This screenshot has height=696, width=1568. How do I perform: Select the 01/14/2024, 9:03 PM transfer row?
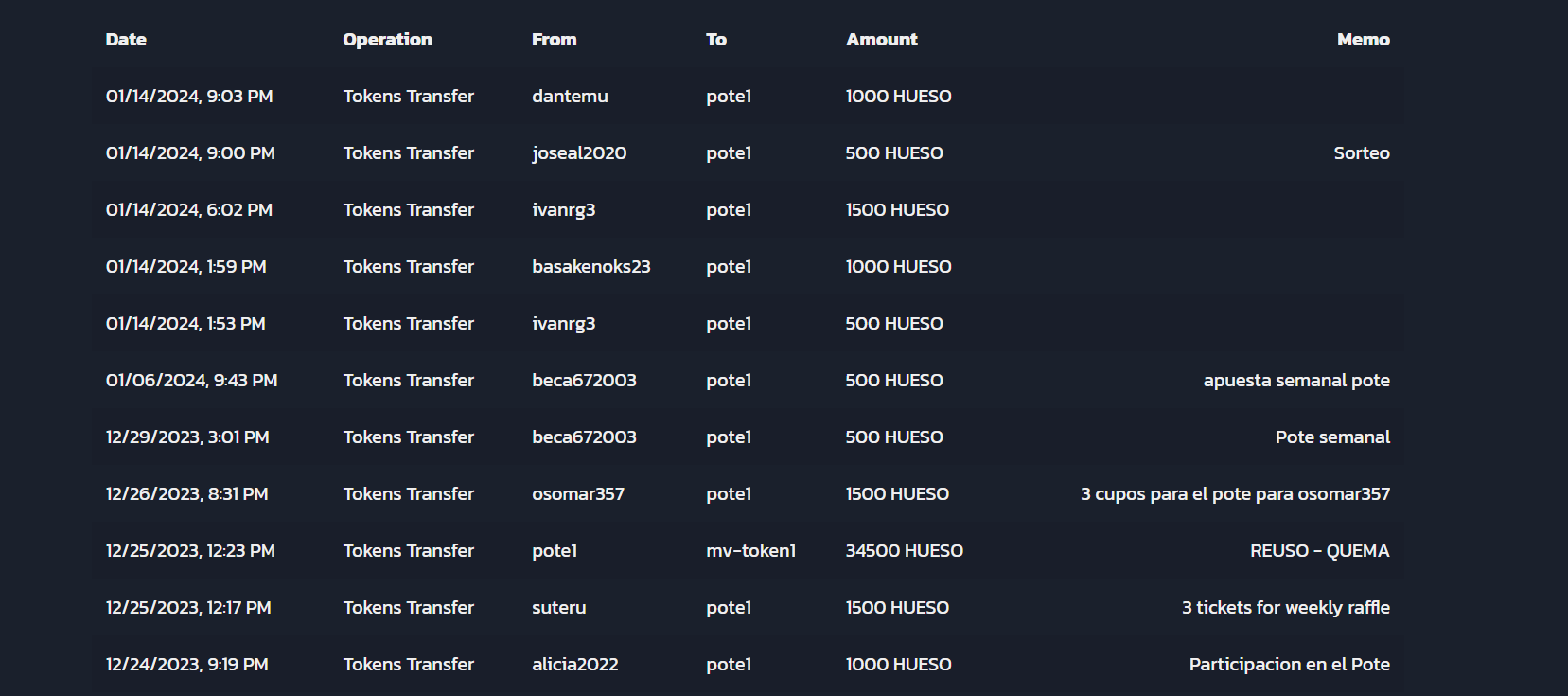[748, 97]
